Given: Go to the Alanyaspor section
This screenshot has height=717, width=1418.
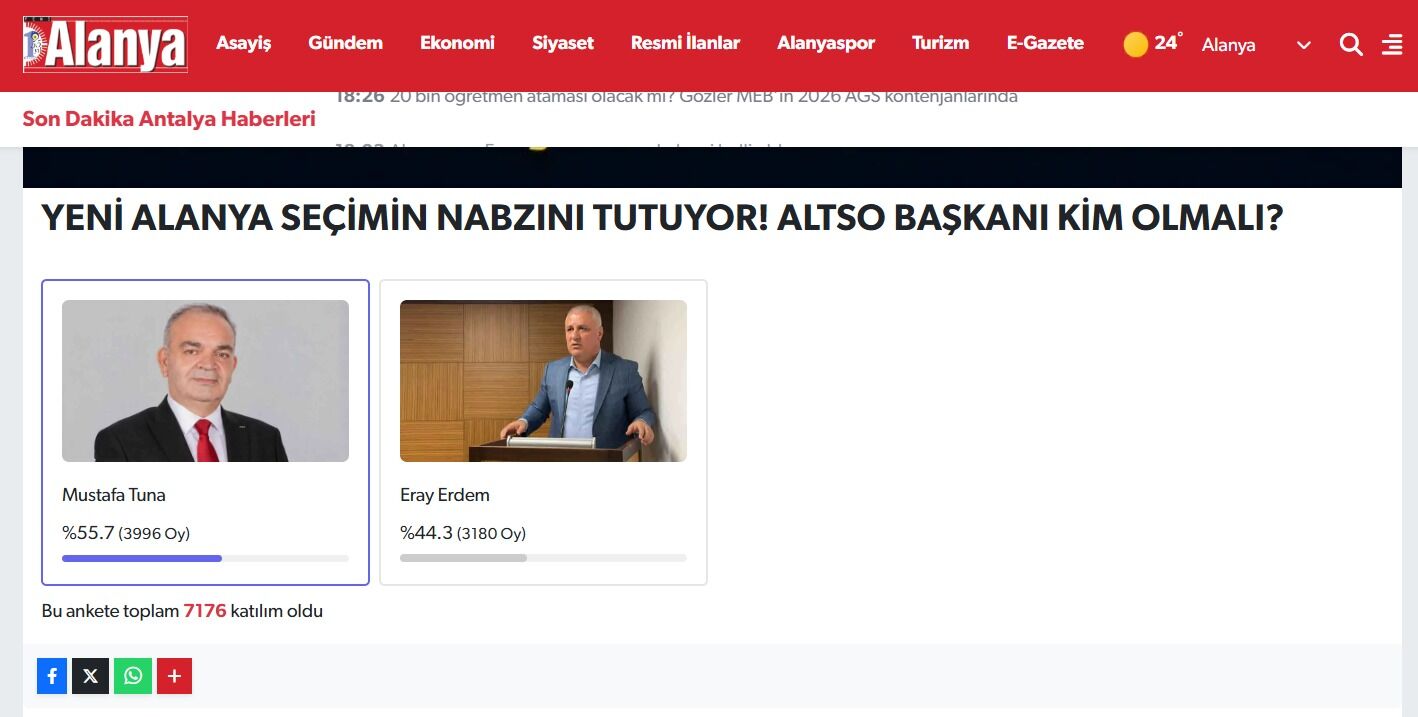Looking at the screenshot, I should 826,43.
